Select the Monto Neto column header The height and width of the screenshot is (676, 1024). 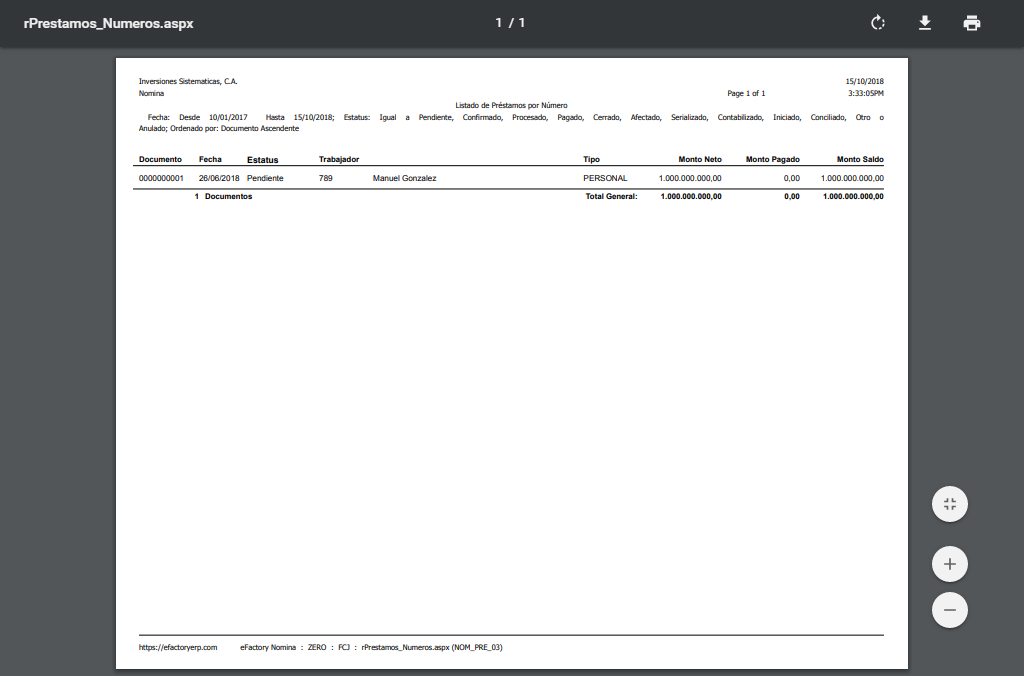coord(700,159)
